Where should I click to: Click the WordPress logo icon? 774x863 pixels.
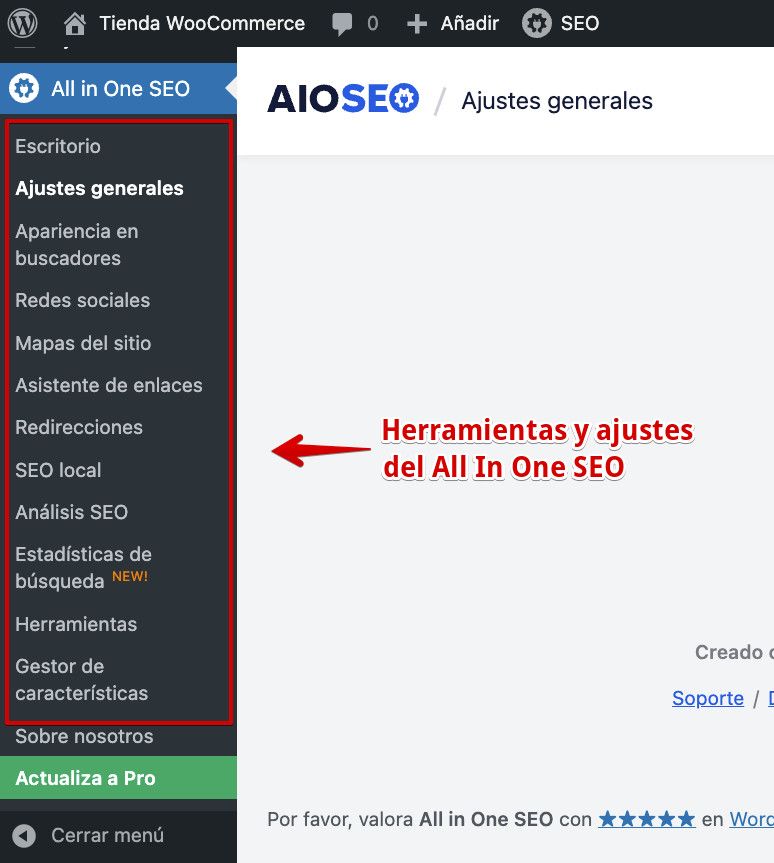pos(22,23)
